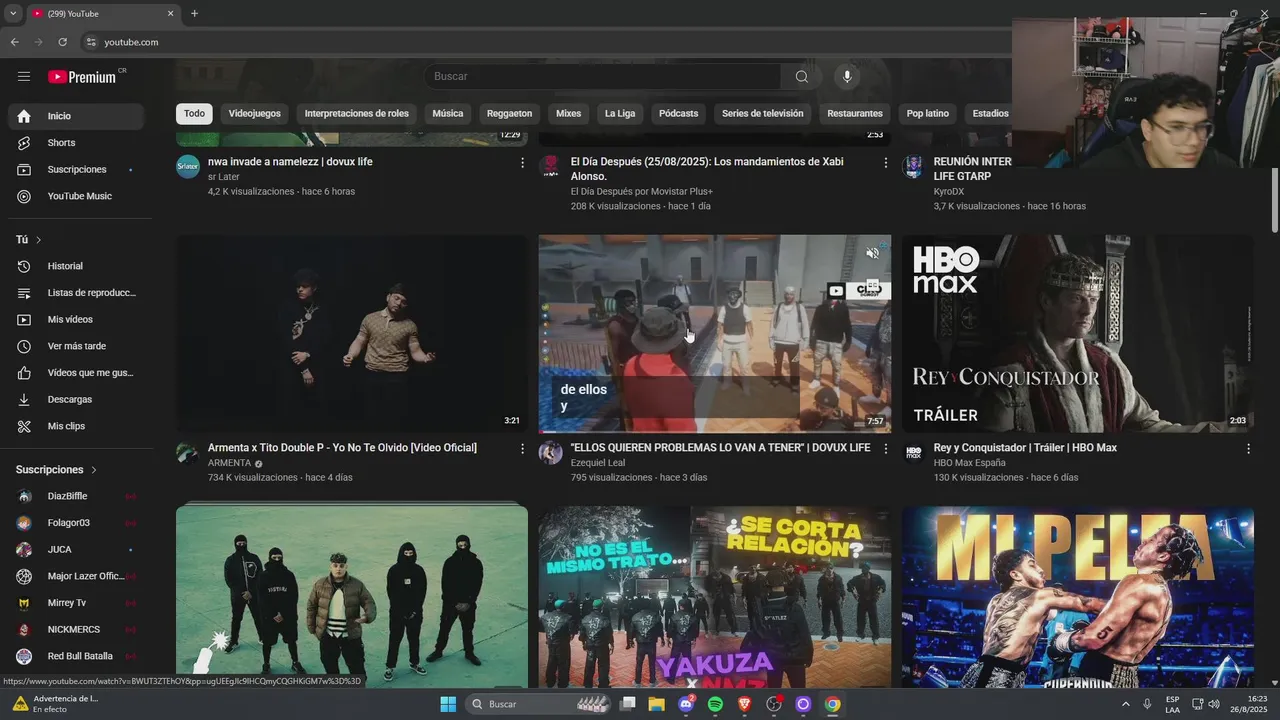Reload the page in browser
1280x720 pixels.
tap(62, 42)
